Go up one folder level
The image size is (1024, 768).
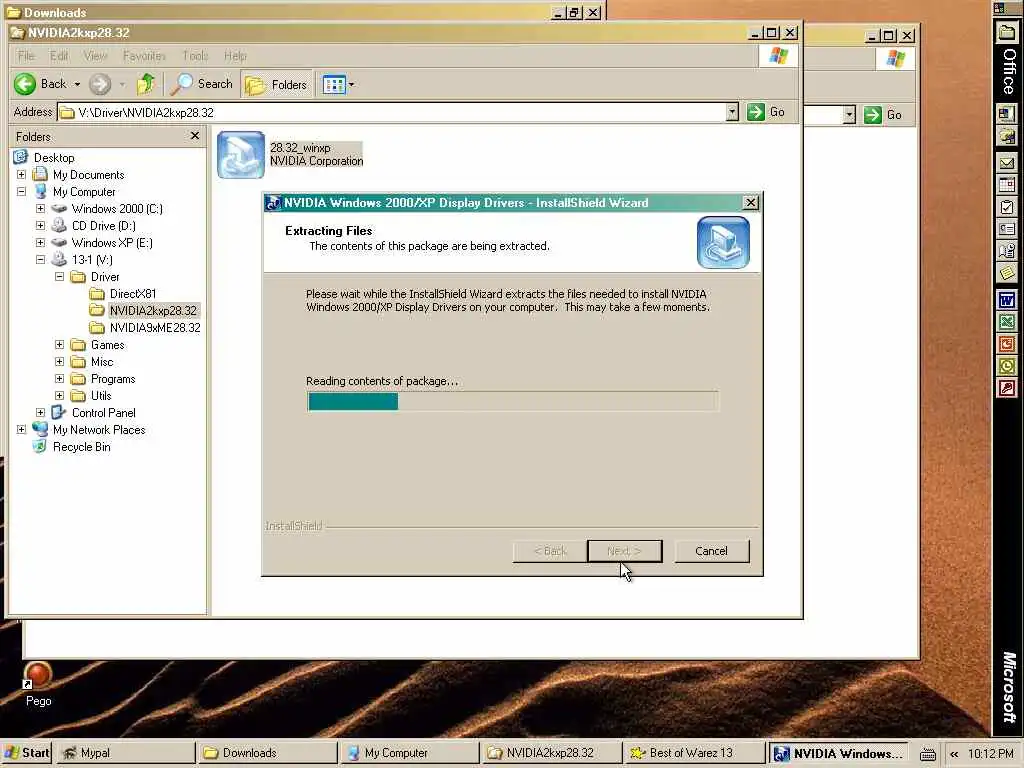pos(146,84)
